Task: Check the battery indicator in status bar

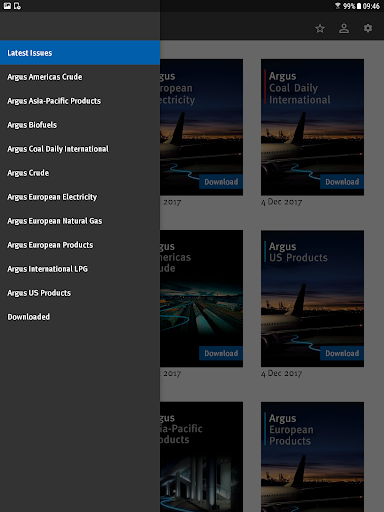Action: 359,6
